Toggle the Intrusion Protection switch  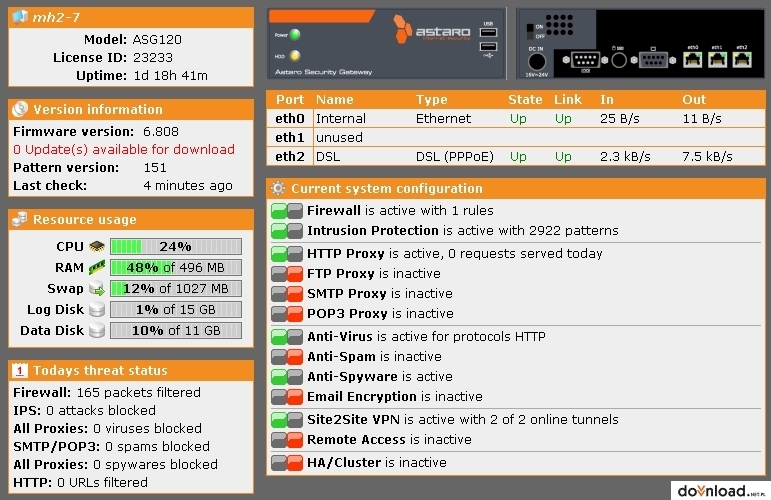pyautogui.click(x=287, y=231)
